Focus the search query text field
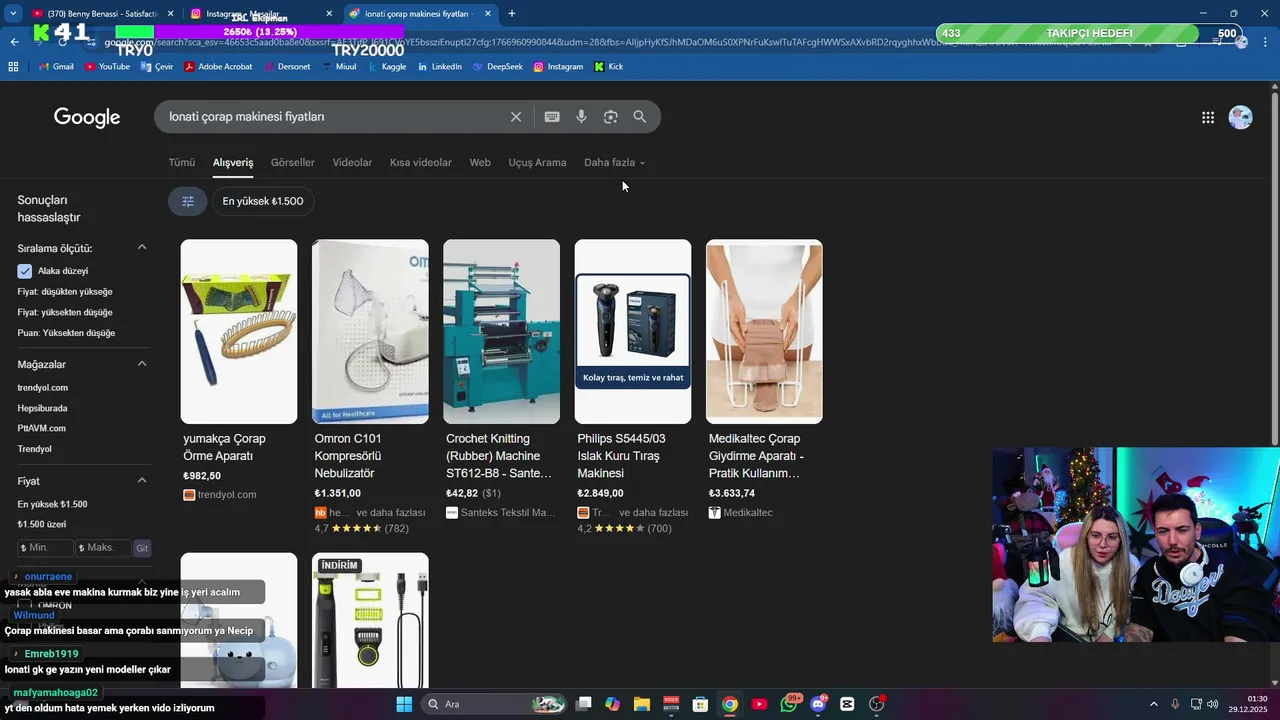This screenshot has width=1280, height=720. [335, 117]
